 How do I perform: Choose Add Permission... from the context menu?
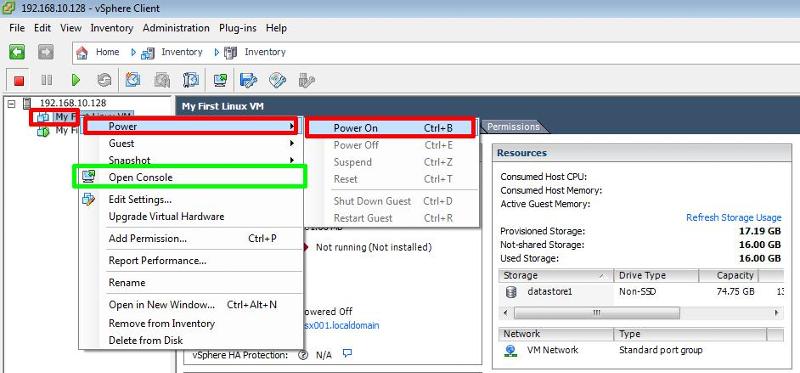click(x=190, y=238)
